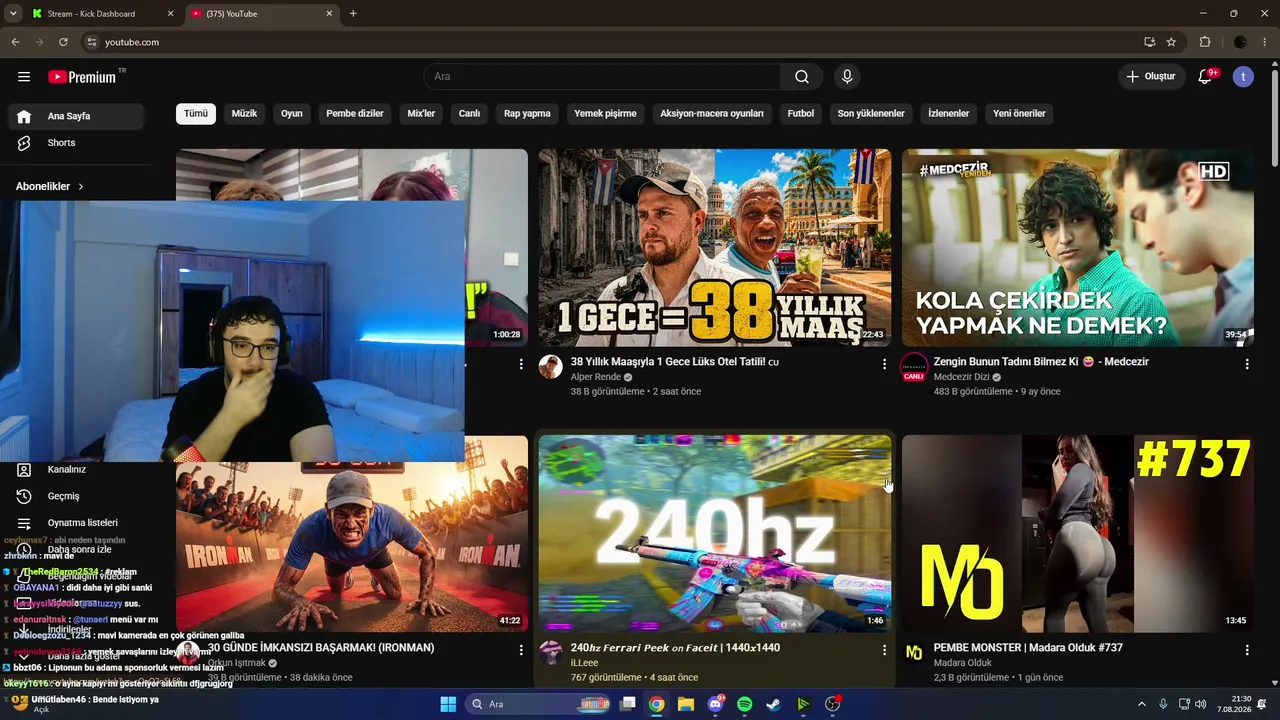Go to Ana Sayfa in the sidebar
Screen dimensions: 1280x720
(76, 116)
